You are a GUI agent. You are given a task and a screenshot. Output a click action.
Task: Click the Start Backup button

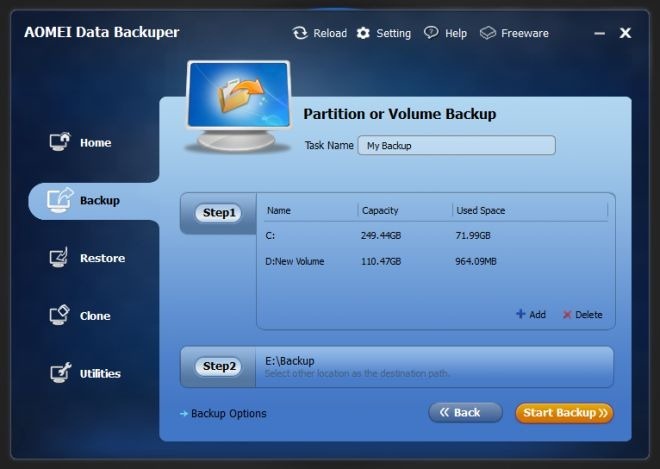[564, 413]
